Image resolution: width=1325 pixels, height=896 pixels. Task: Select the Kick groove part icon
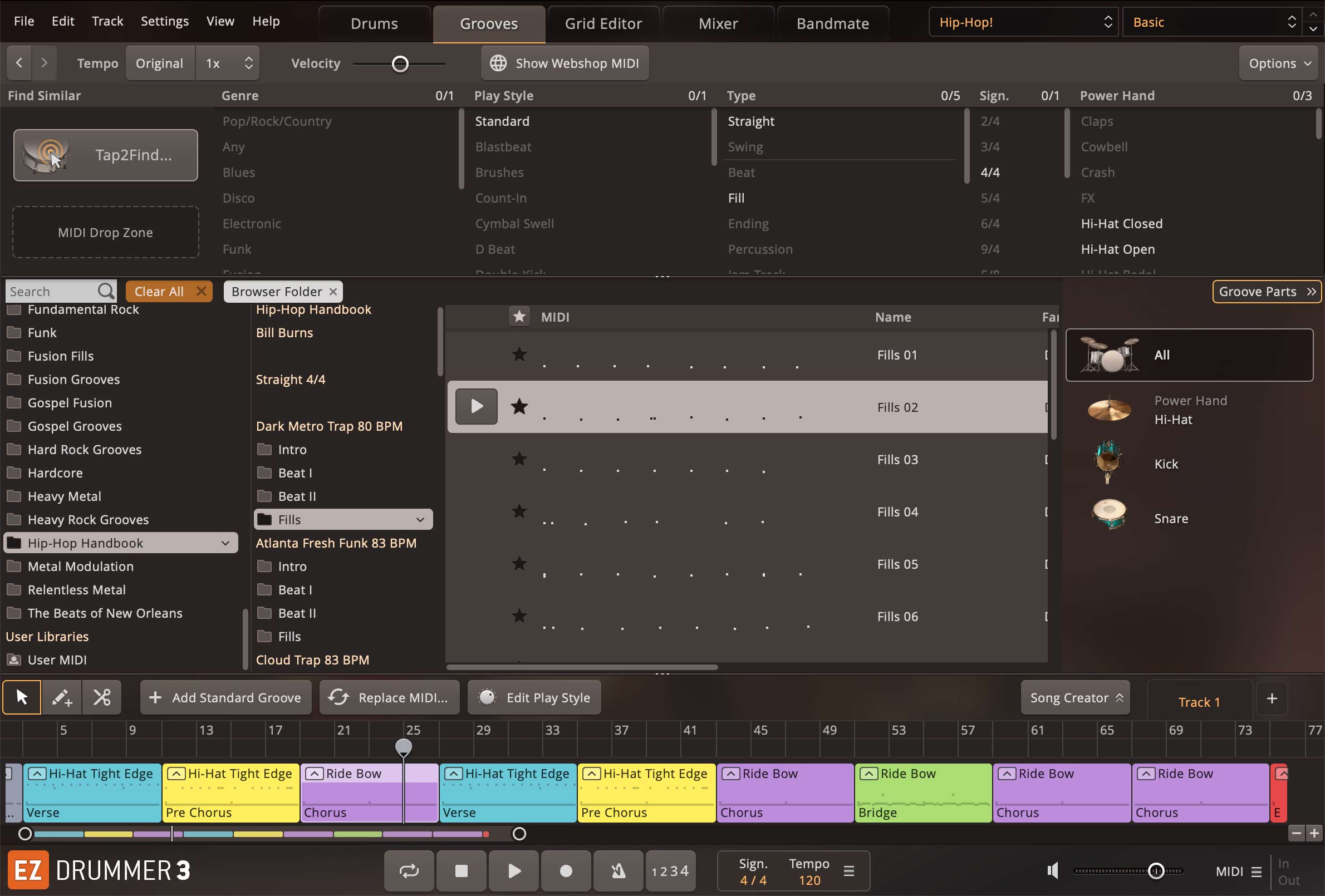1108,463
